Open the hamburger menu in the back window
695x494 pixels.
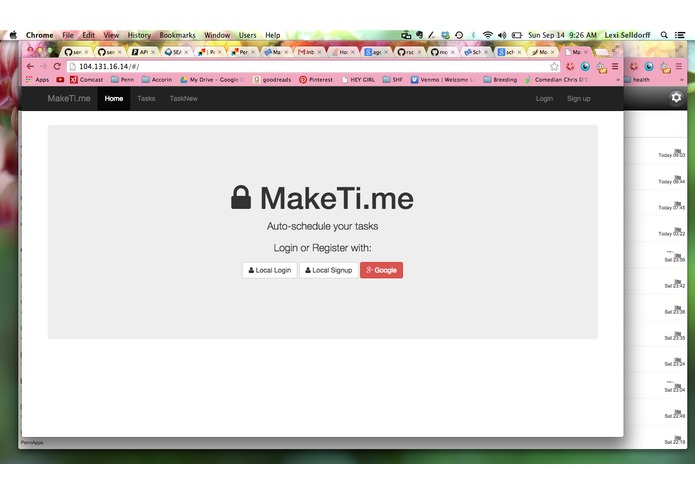pyautogui.click(x=679, y=66)
